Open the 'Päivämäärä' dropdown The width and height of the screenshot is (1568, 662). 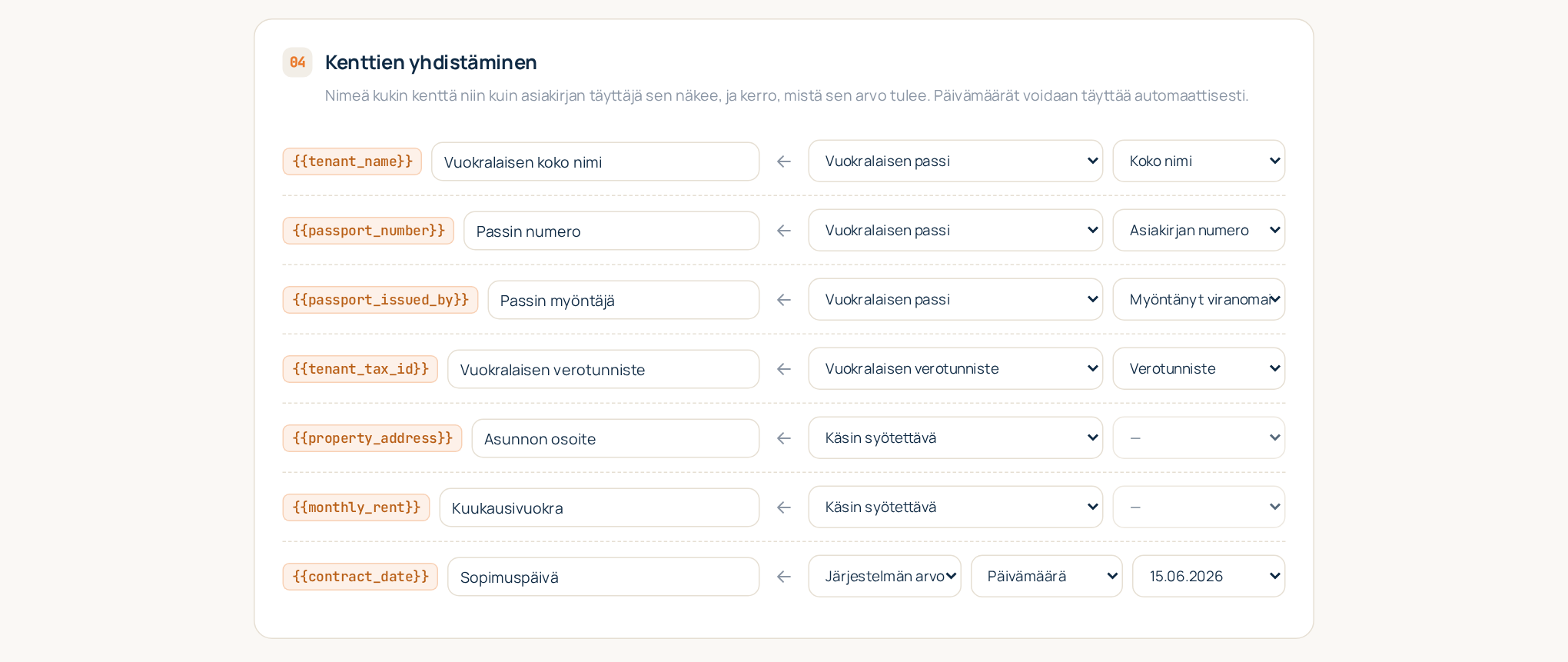tap(1046, 576)
